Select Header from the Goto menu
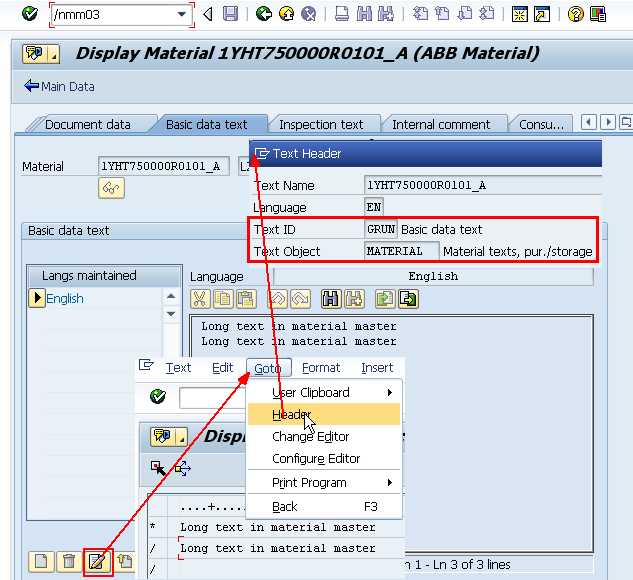 tap(292, 415)
